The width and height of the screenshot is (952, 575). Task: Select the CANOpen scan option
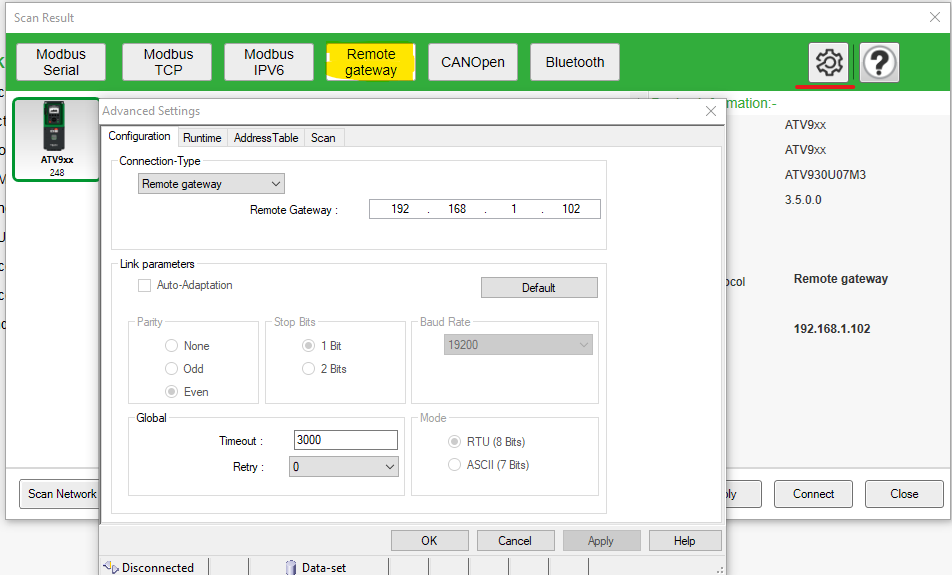click(x=473, y=62)
